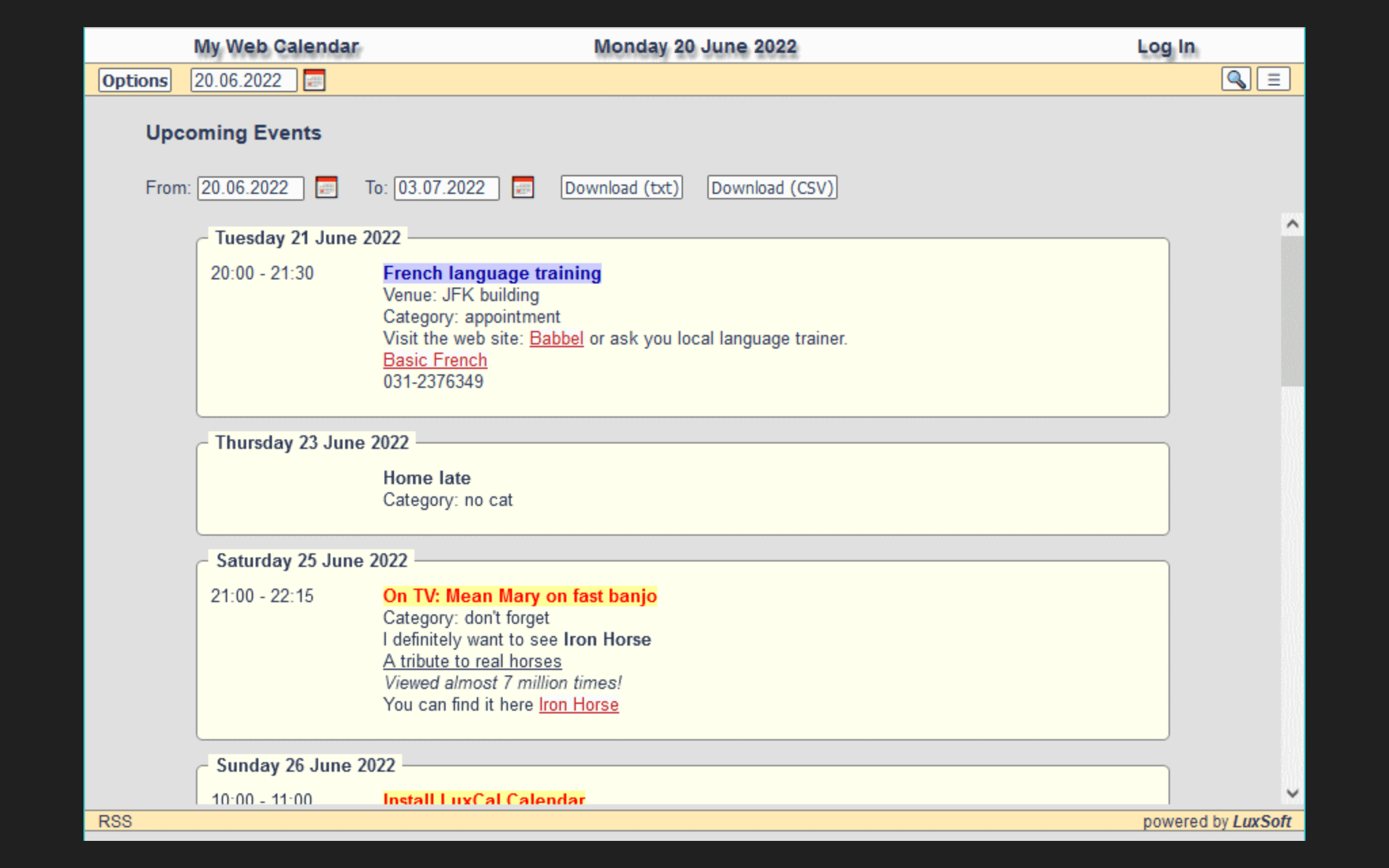Open the Iron Horse link
The image size is (1389, 868).
click(x=579, y=705)
